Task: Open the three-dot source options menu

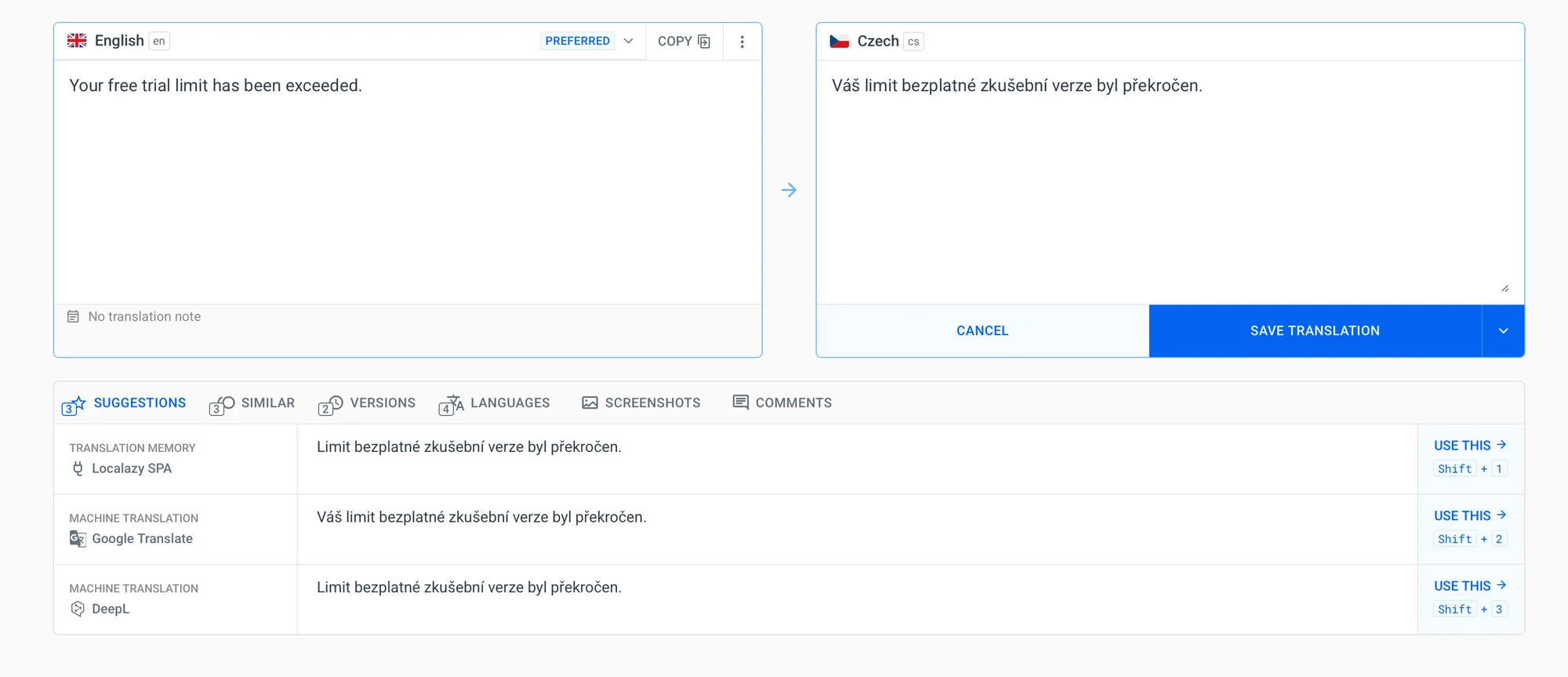Action: coord(742,42)
